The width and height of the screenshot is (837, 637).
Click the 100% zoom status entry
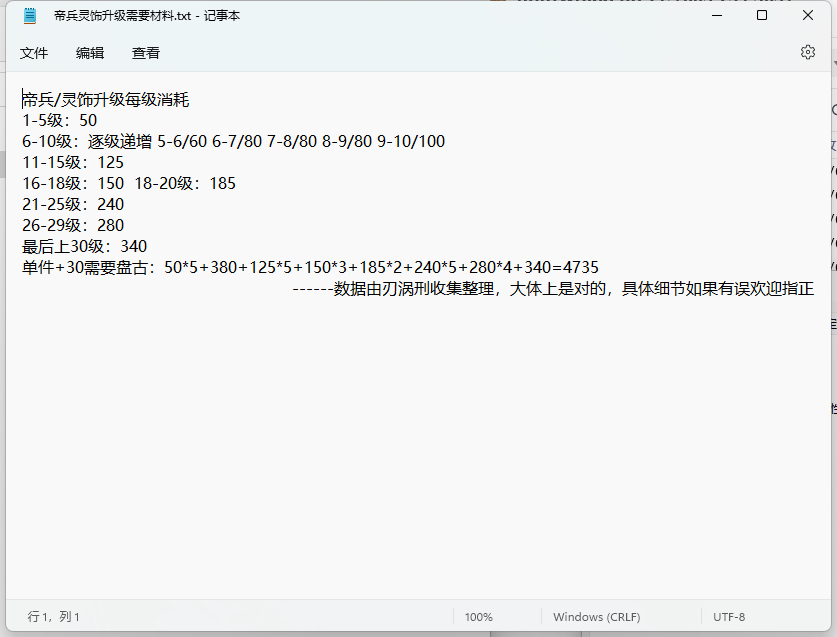[478, 617]
